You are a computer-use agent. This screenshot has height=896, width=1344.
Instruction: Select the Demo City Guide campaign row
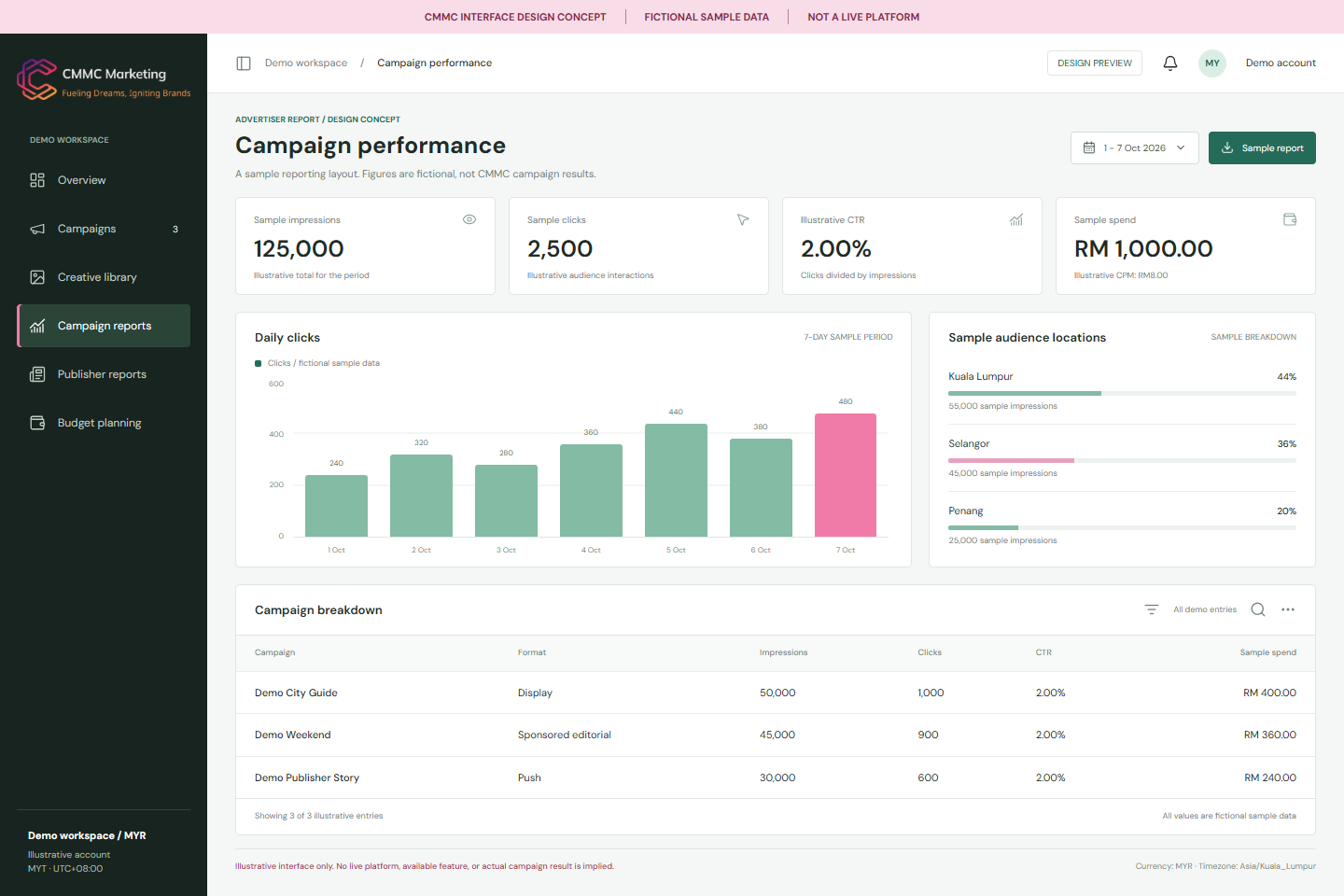coord(776,693)
